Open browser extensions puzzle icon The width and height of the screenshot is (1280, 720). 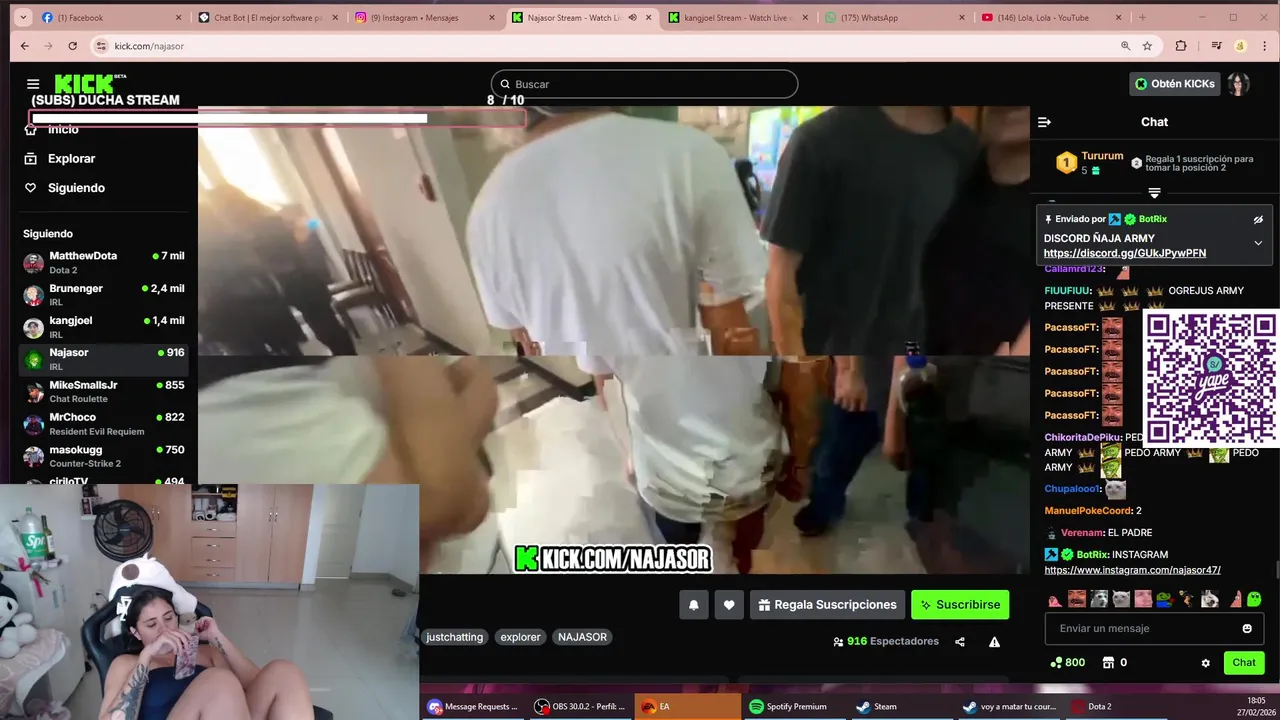point(1181,46)
